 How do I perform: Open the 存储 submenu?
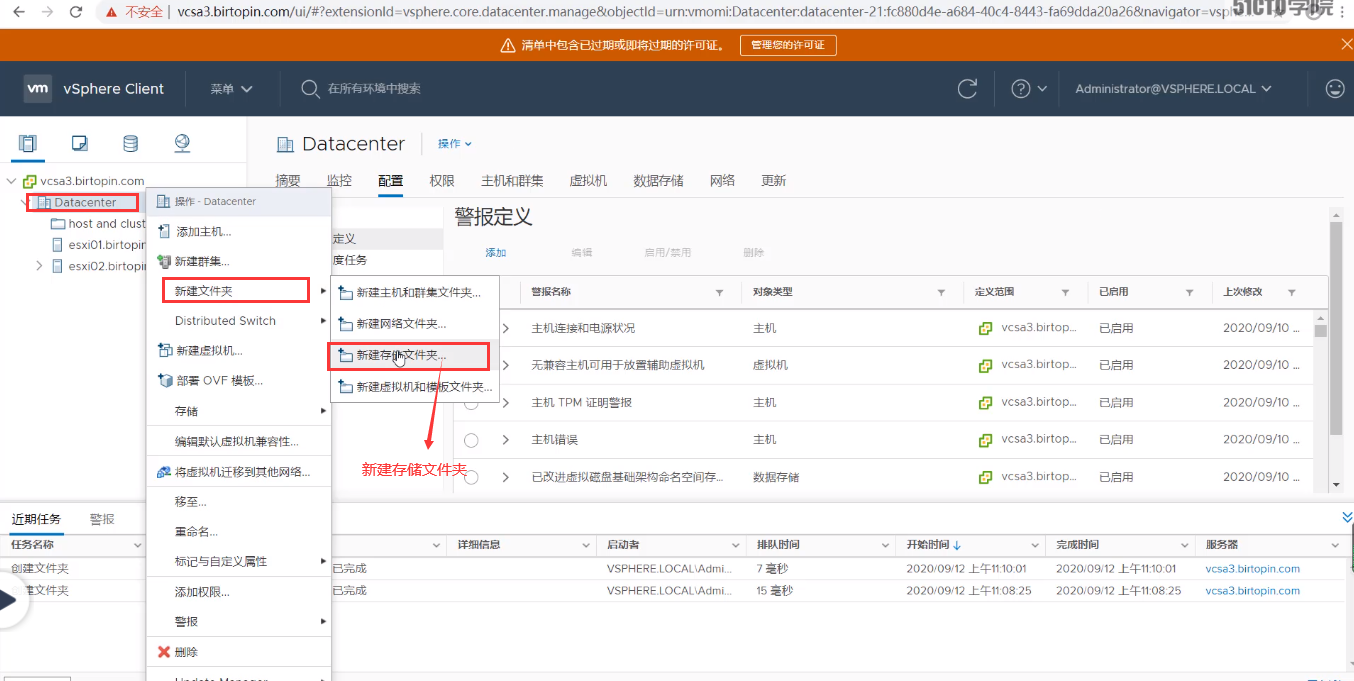click(x=239, y=411)
